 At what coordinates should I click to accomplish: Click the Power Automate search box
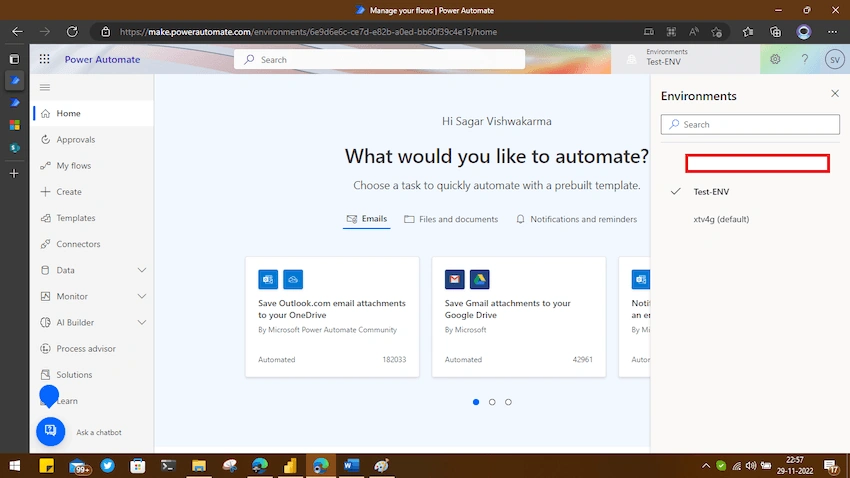(379, 60)
